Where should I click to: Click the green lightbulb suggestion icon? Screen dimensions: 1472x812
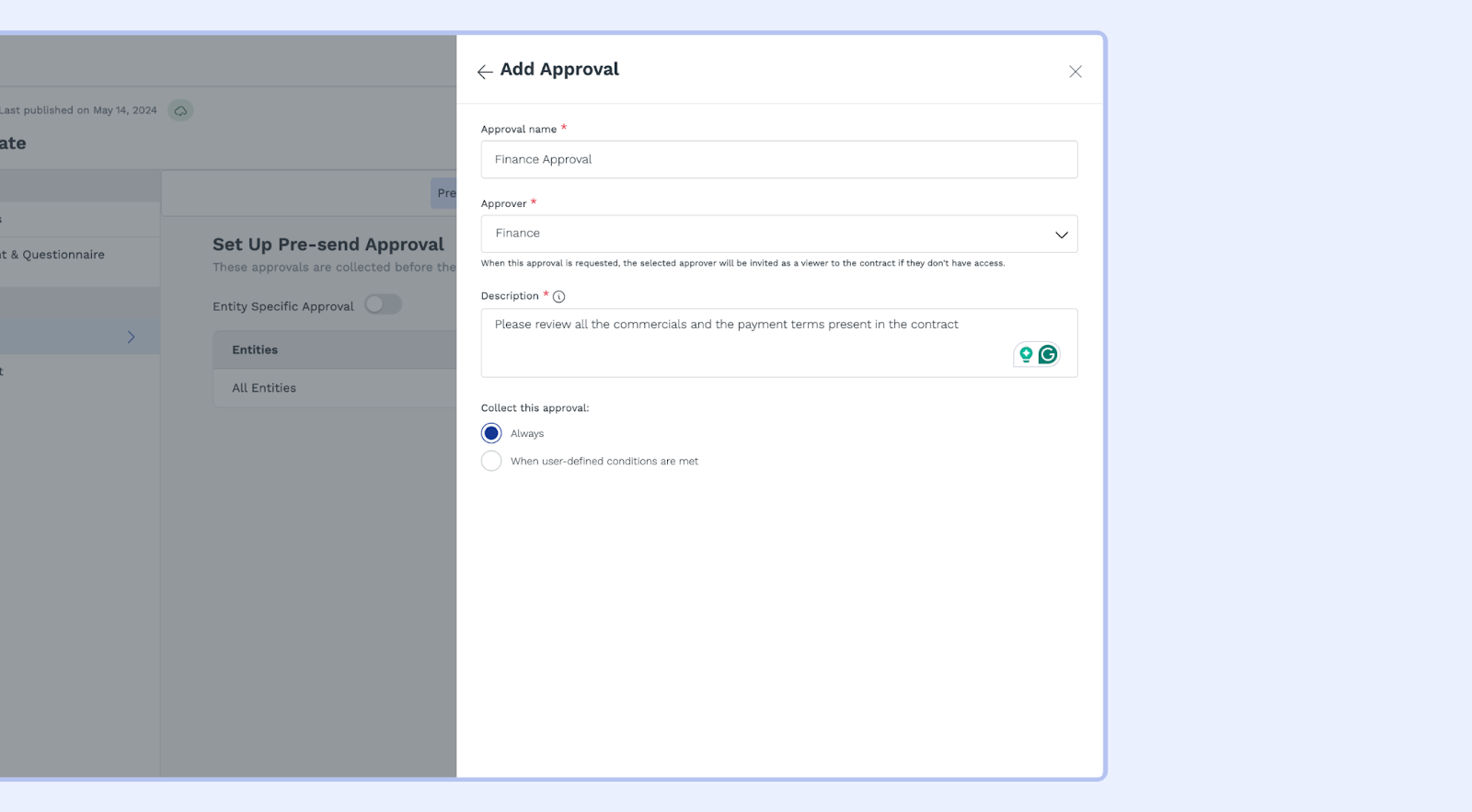click(1026, 355)
